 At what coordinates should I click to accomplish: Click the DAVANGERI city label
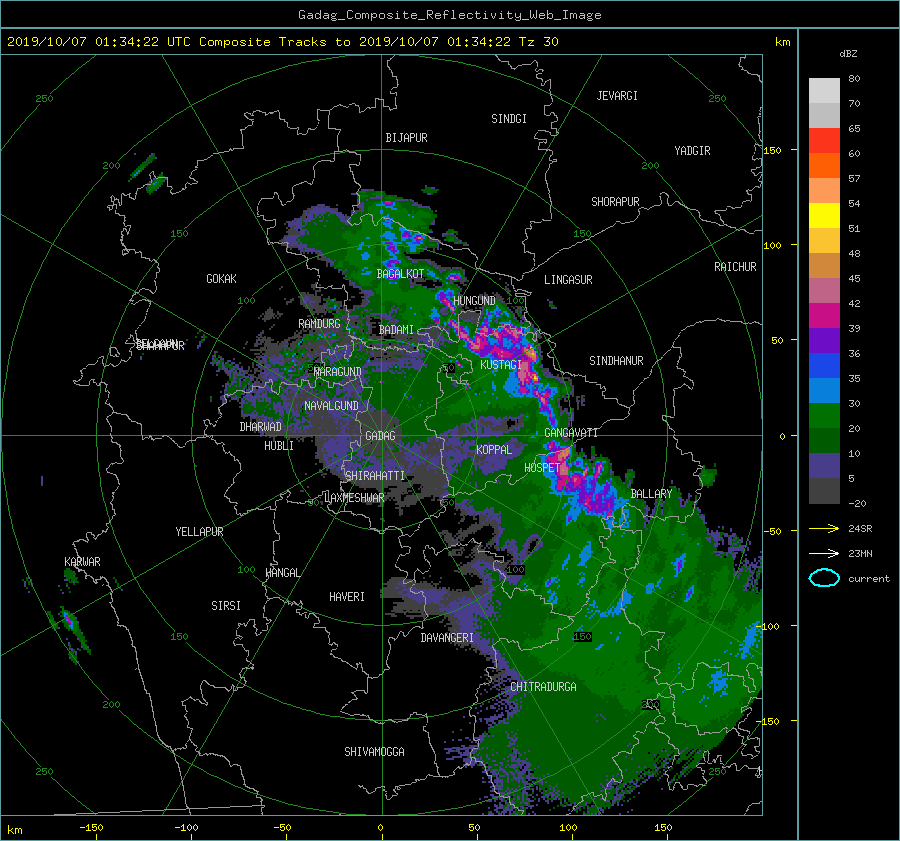[447, 638]
